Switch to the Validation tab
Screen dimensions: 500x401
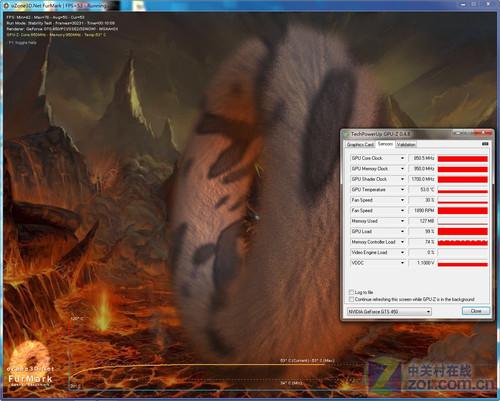[x=406, y=144]
